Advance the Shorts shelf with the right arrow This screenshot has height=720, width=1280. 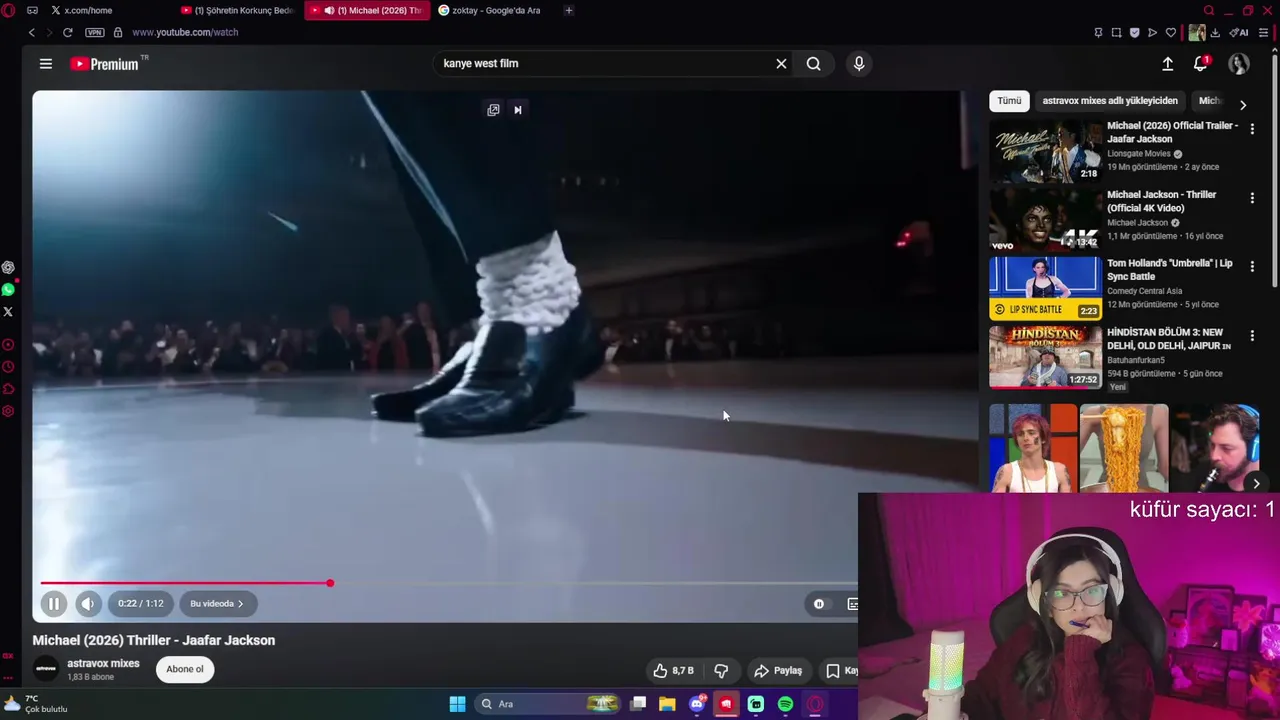coord(1256,483)
